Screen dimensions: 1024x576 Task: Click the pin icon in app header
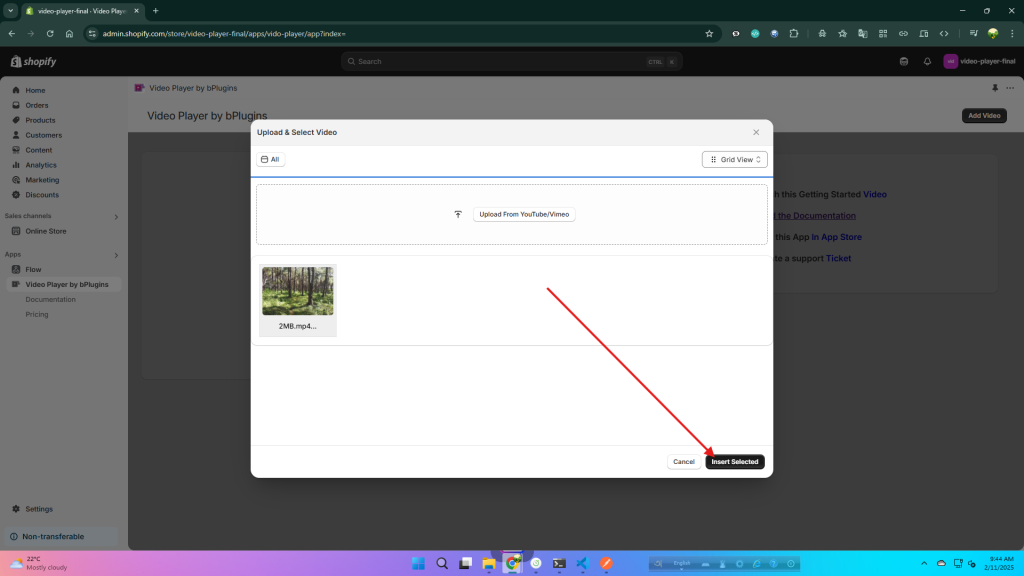[x=995, y=88]
